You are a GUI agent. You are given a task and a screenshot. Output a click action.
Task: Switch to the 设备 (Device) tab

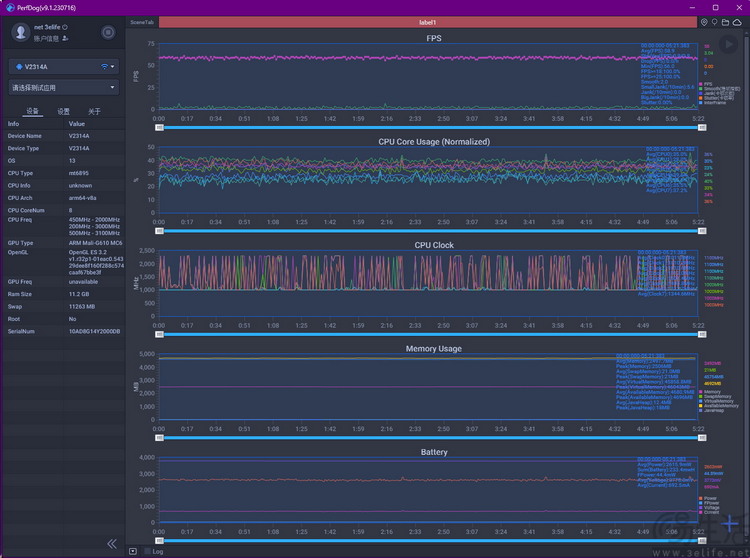[x=33, y=111]
